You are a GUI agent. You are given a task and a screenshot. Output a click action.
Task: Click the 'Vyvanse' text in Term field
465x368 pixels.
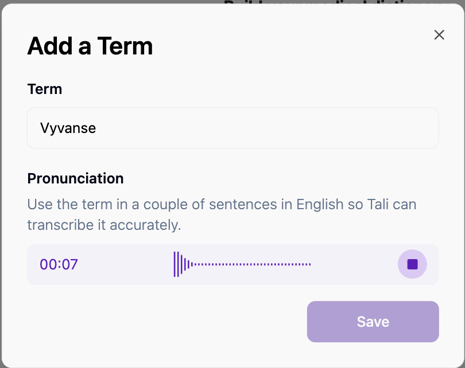click(x=68, y=128)
